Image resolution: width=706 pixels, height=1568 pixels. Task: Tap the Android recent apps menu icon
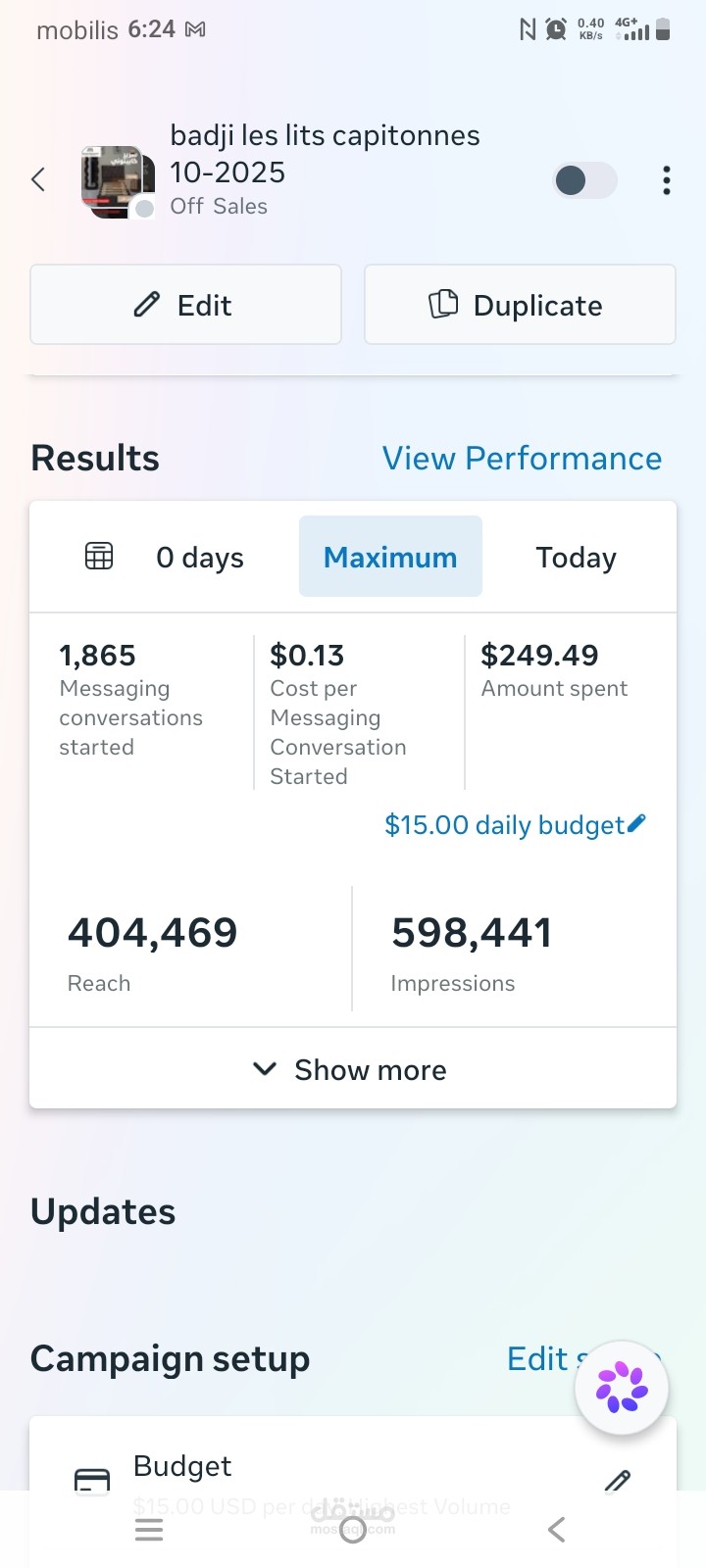tap(149, 1530)
